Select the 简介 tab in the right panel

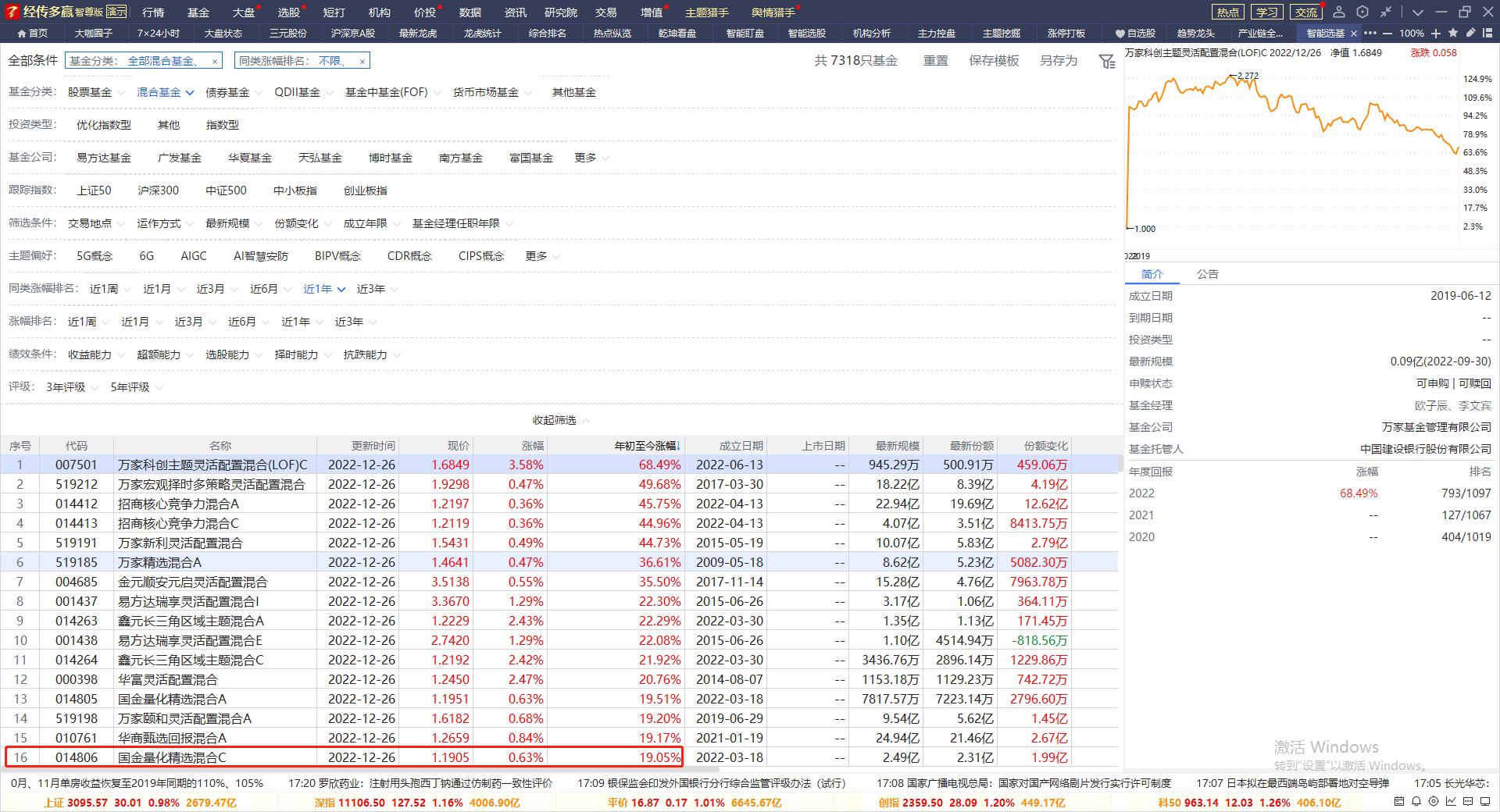1152,274
